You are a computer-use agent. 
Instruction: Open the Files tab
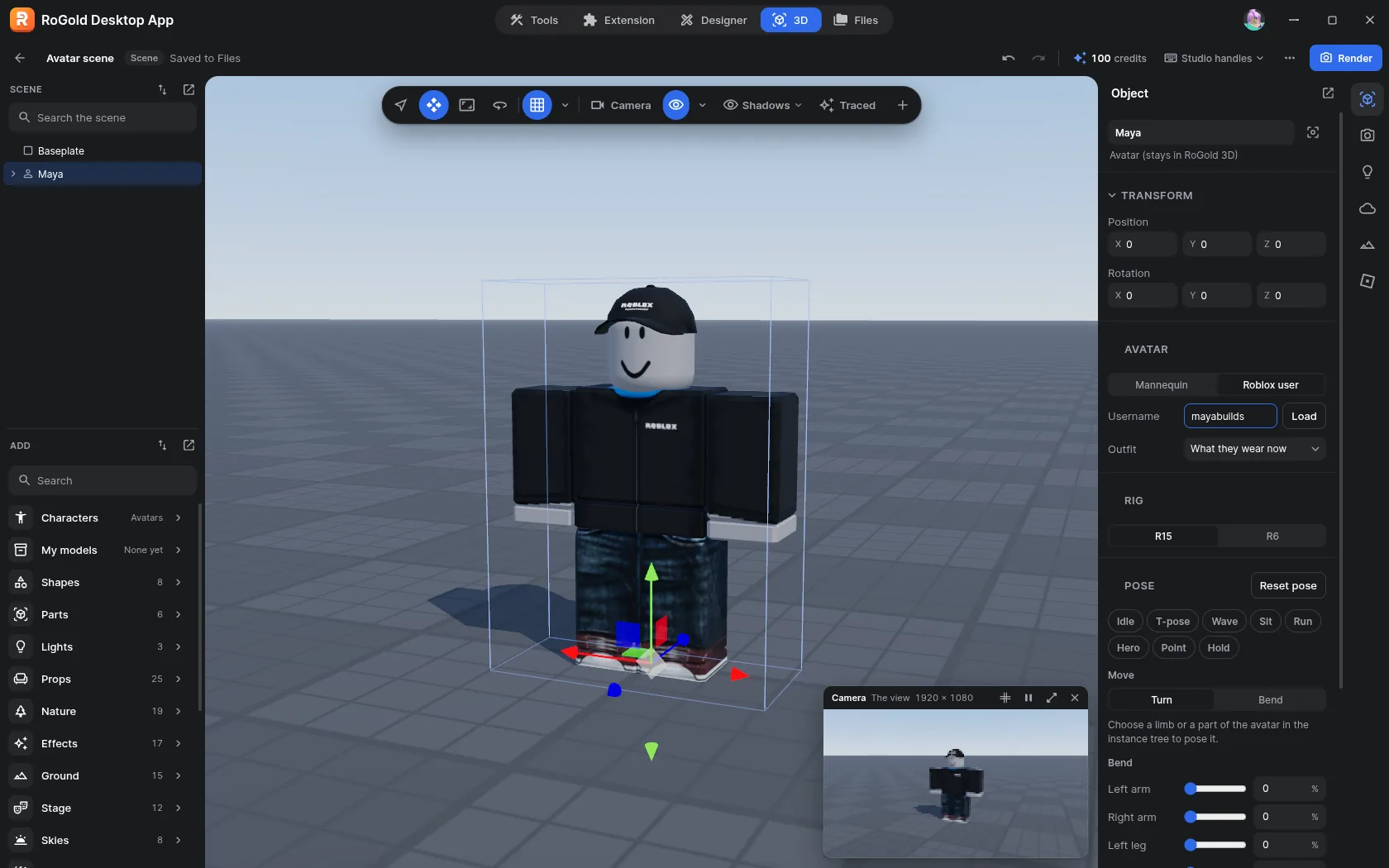click(856, 20)
